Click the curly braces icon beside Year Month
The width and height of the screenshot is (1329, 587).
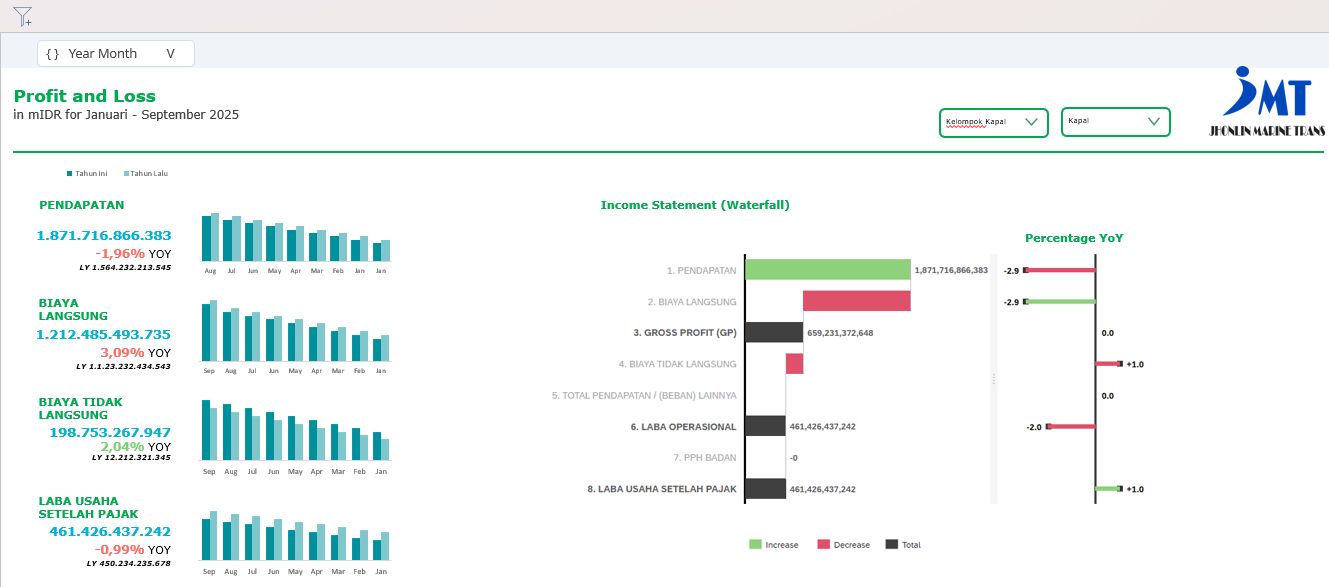[53, 54]
